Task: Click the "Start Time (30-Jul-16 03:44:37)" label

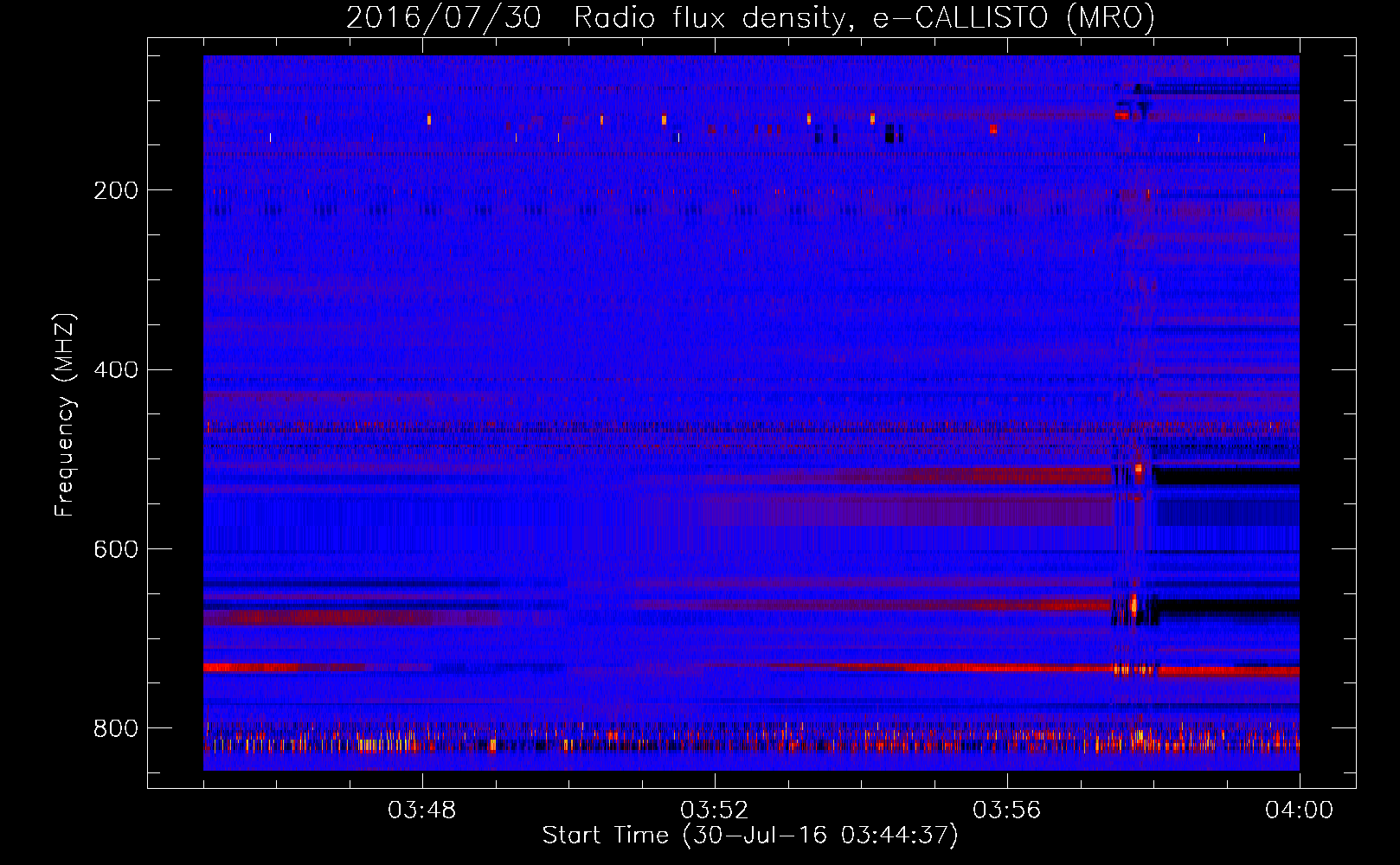Action: [750, 836]
